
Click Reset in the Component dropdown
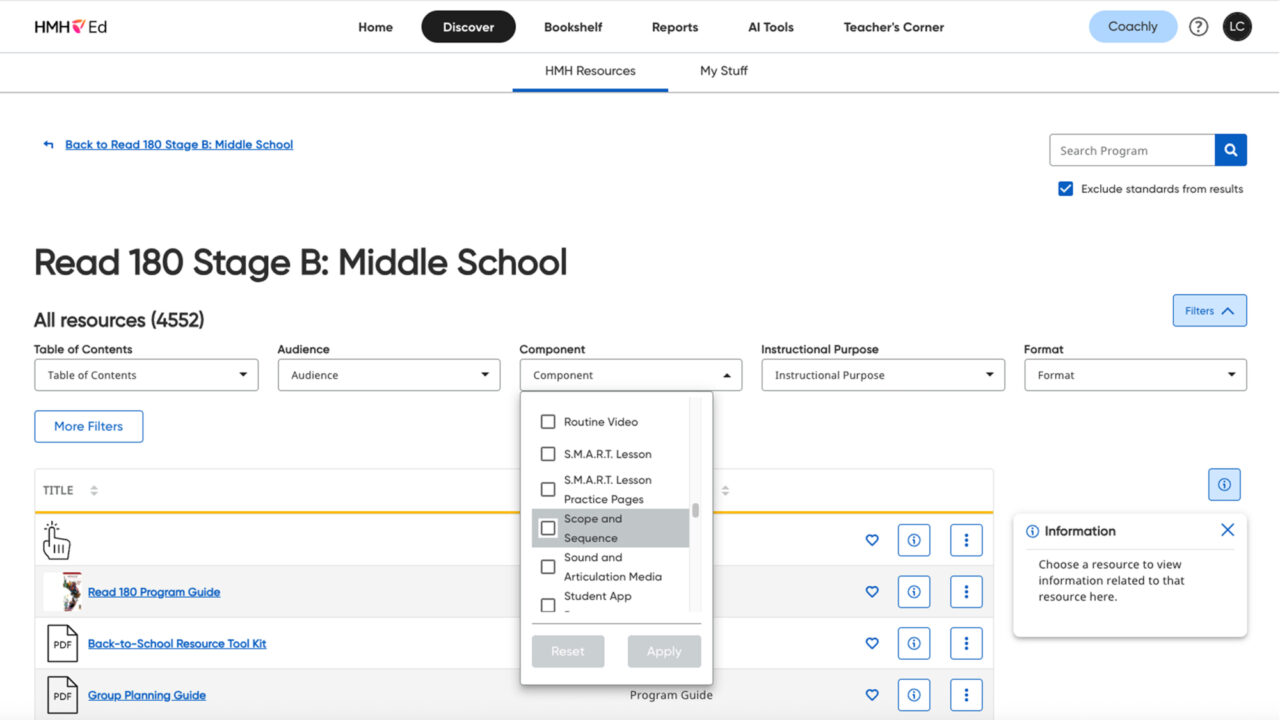coord(568,651)
